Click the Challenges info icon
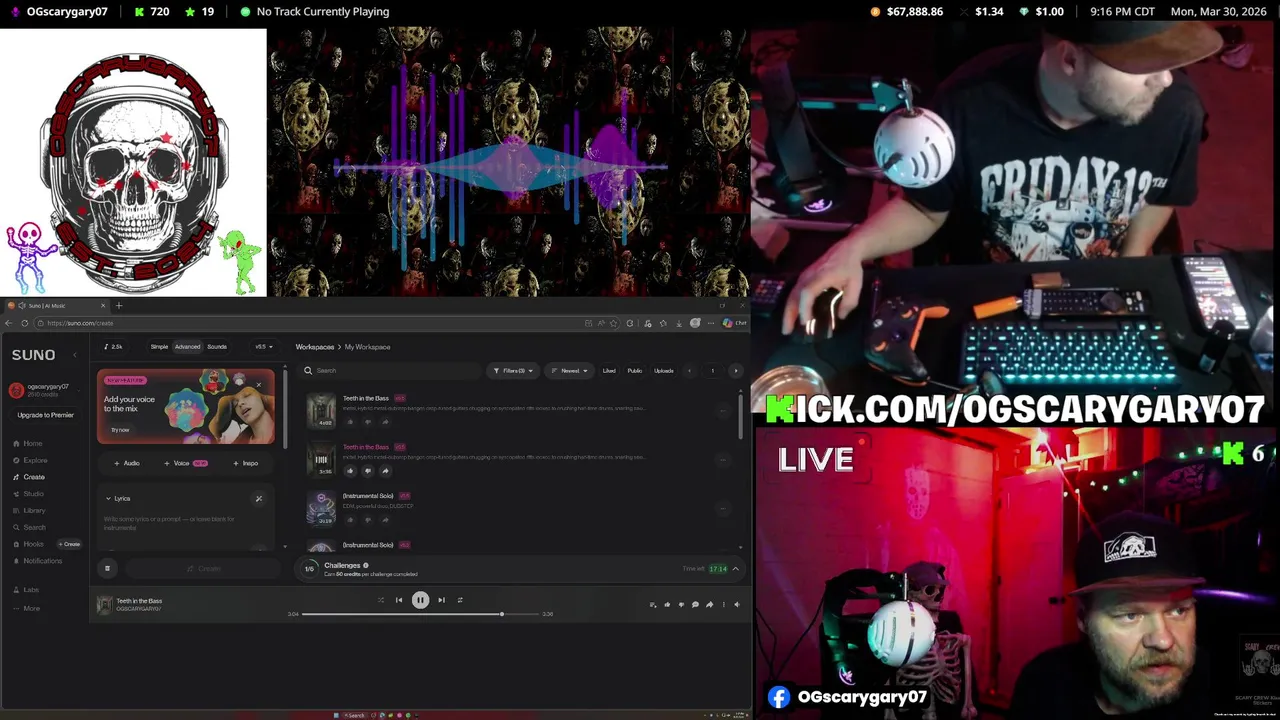1280x720 pixels. click(x=366, y=565)
